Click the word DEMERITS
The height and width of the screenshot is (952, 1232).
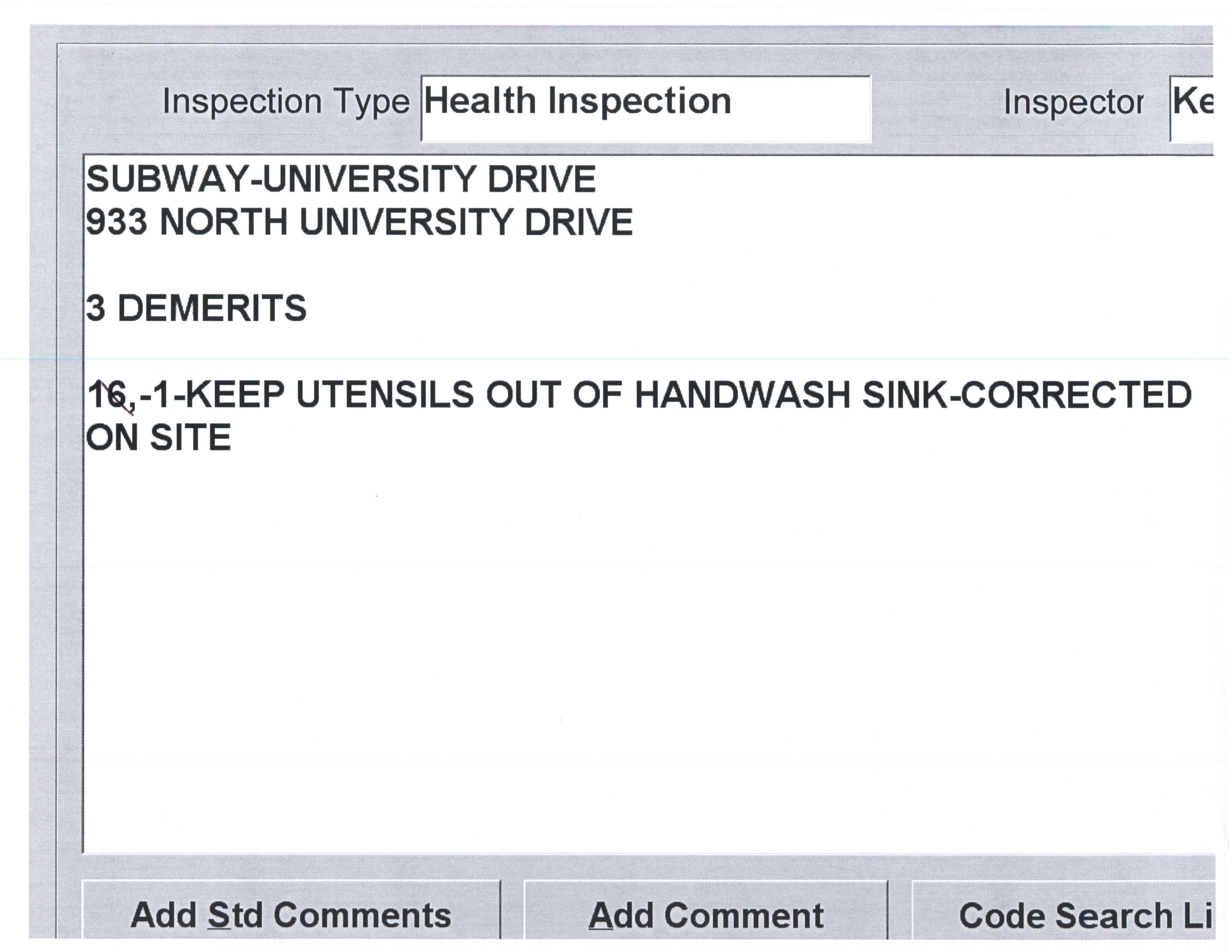[212, 308]
